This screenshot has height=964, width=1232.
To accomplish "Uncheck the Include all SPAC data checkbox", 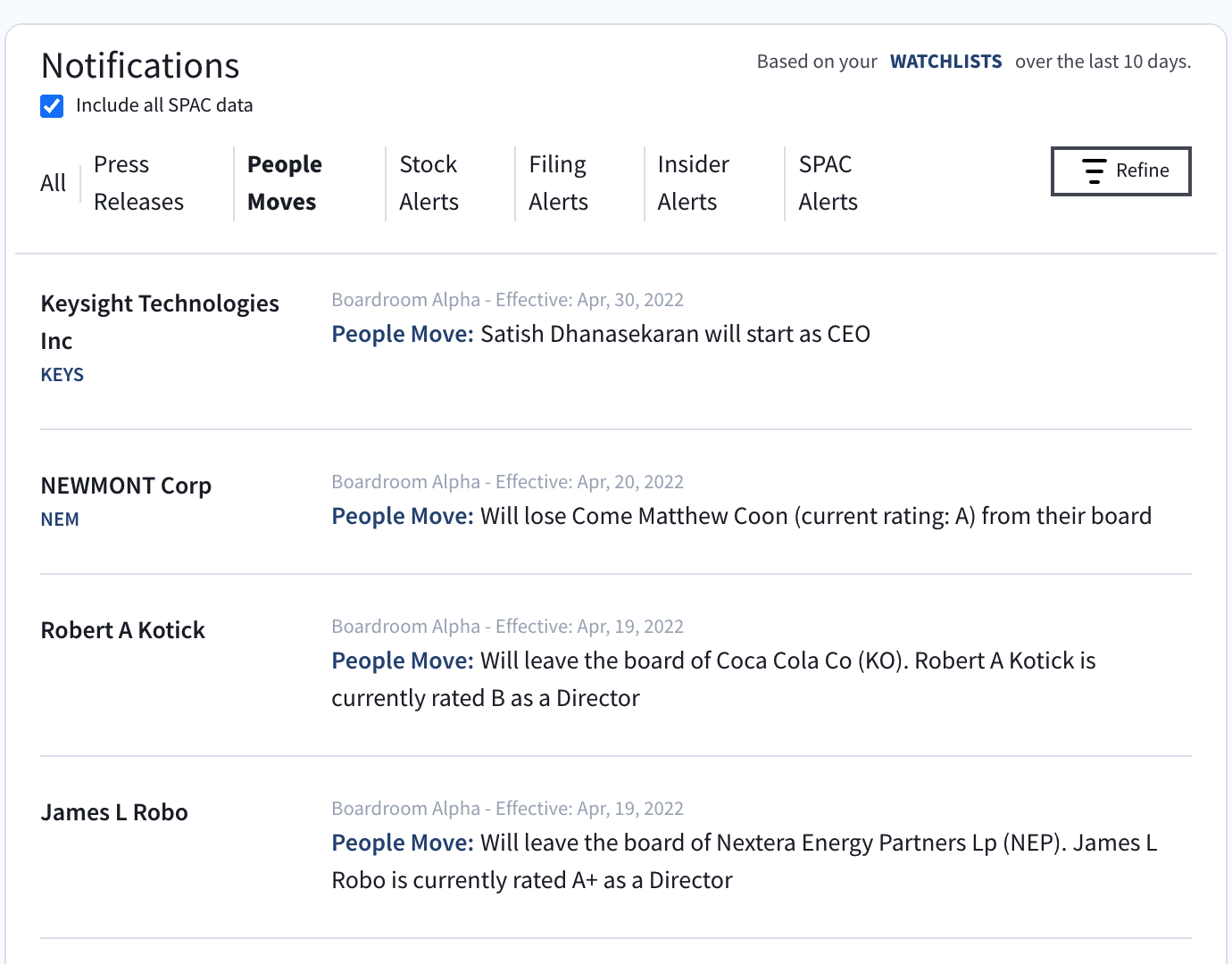I will (x=52, y=106).
